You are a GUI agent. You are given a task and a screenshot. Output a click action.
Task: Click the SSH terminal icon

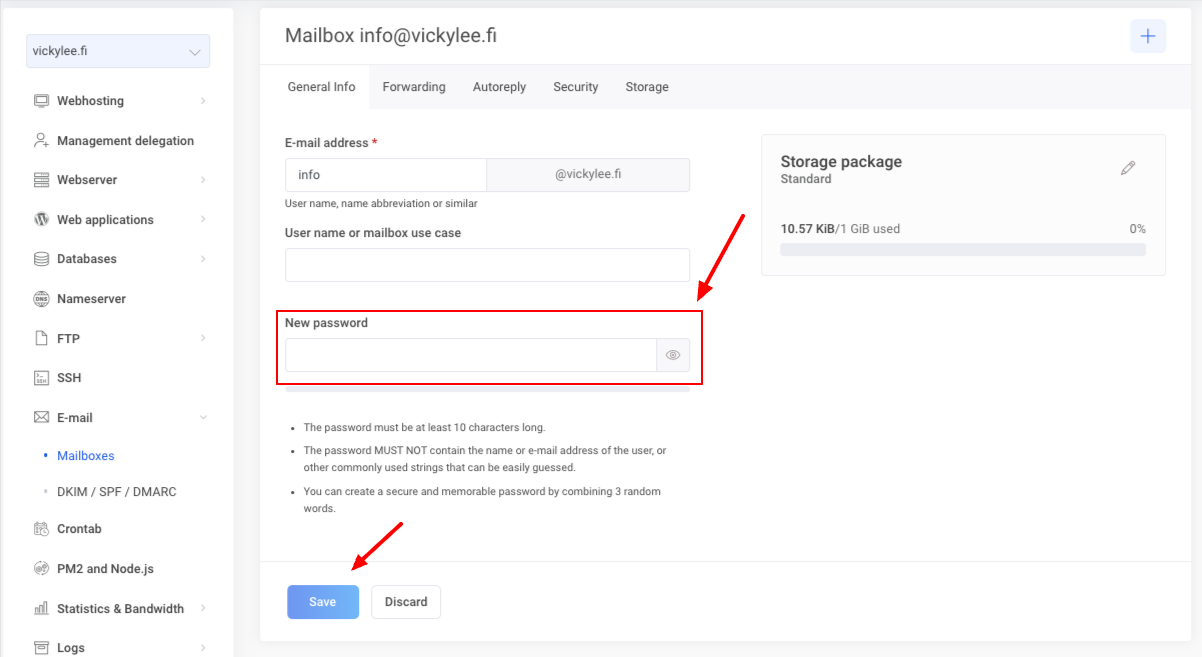point(41,378)
